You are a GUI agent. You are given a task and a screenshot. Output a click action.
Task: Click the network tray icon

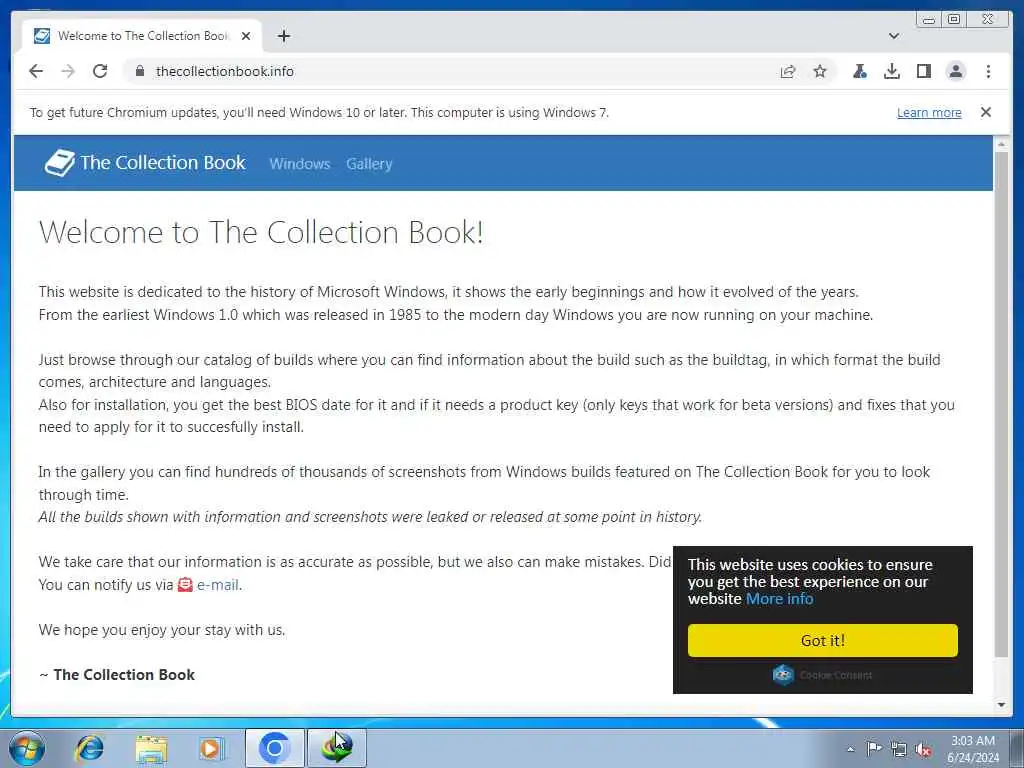pos(899,750)
